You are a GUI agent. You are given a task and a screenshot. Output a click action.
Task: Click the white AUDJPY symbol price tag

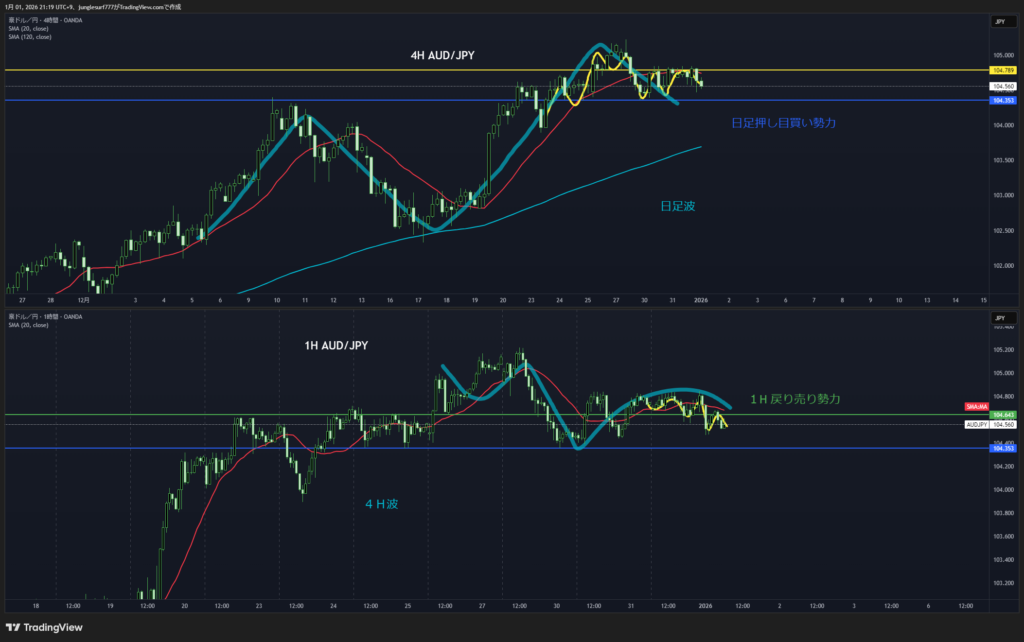976,425
